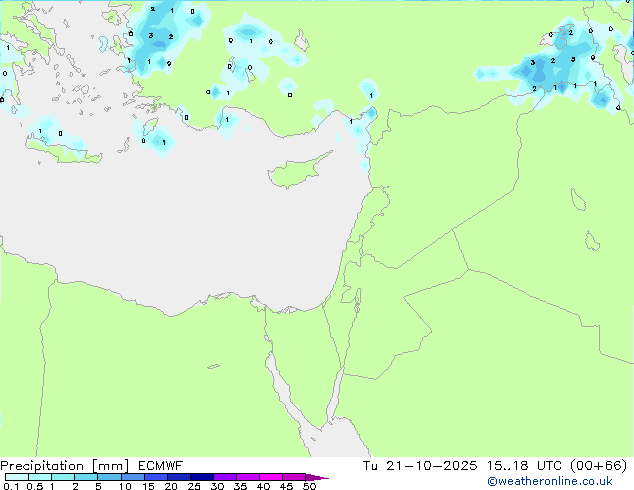Click the above-50 arrow tip of legend
634x490 pixels.
(x=317, y=477)
